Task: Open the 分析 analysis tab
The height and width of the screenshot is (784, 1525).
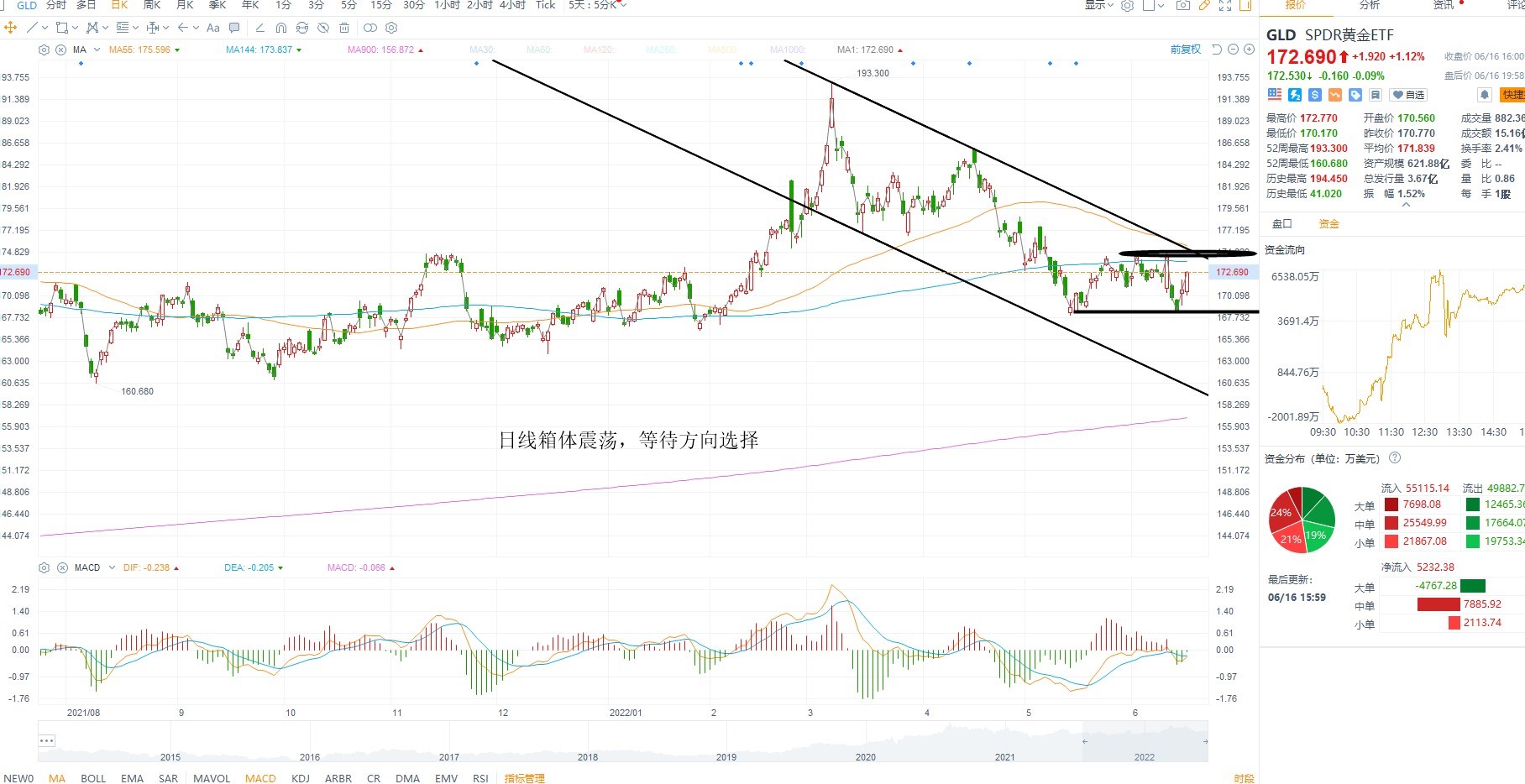Action: pos(1370,5)
